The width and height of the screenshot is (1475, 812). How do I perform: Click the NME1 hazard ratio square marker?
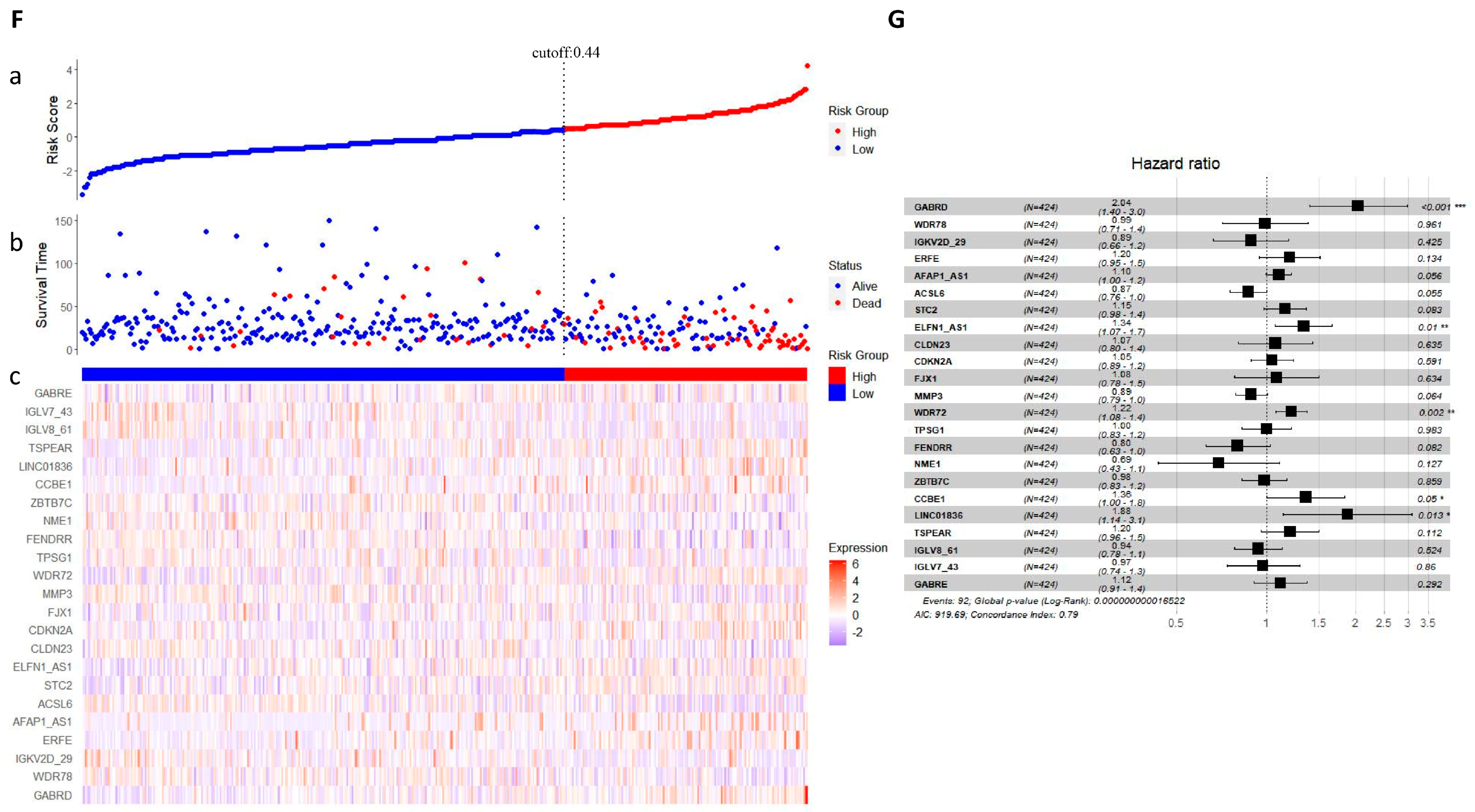(1218, 463)
